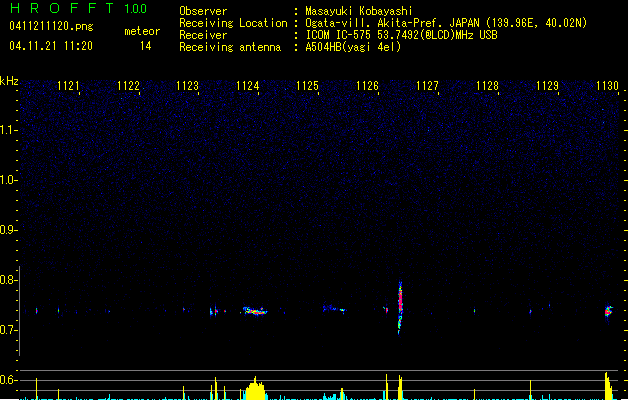Select the filename 0411211120.png
Screen dimensions: 629x400
click(51, 26)
